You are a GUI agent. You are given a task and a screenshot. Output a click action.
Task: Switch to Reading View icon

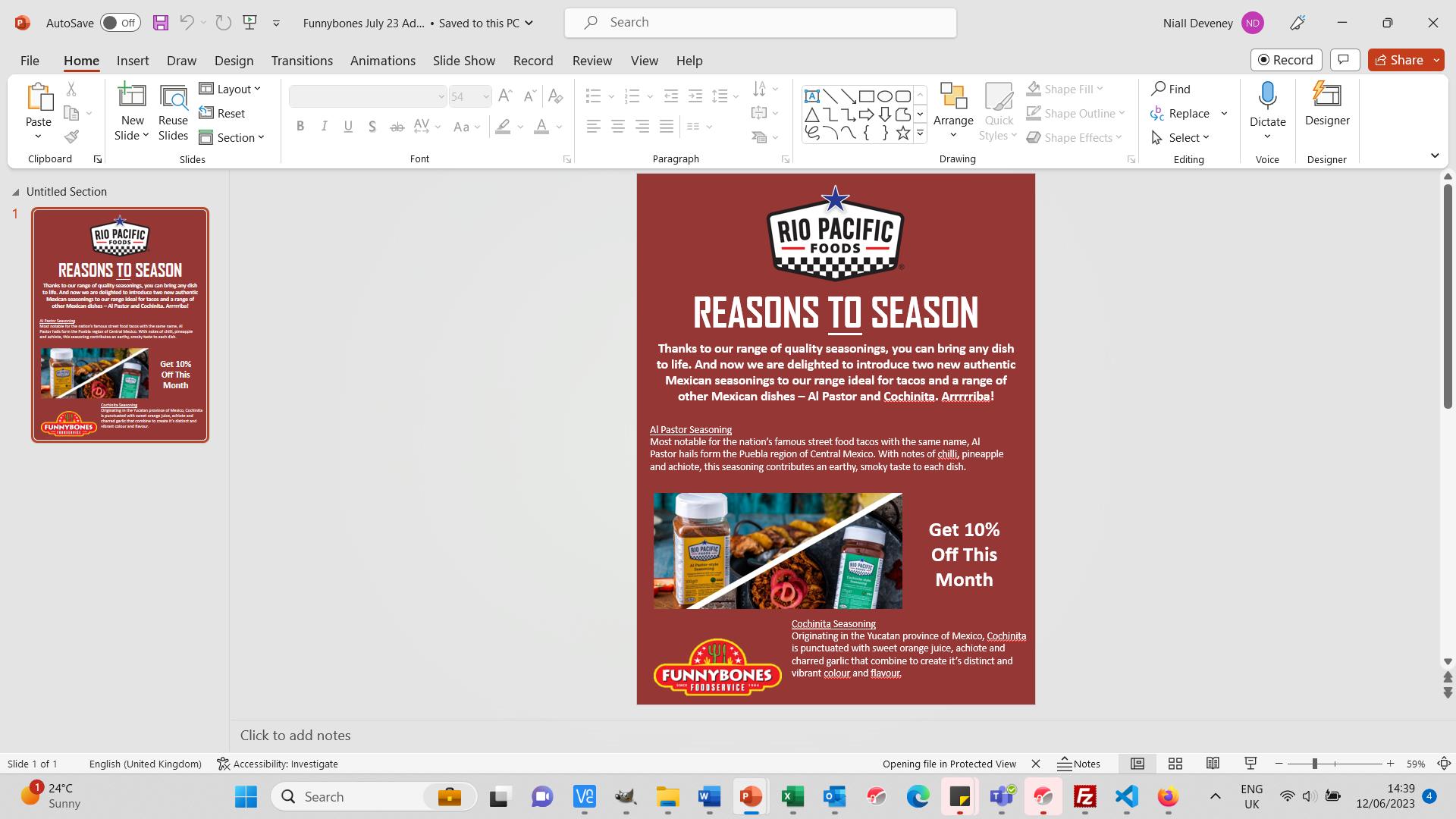click(1213, 764)
